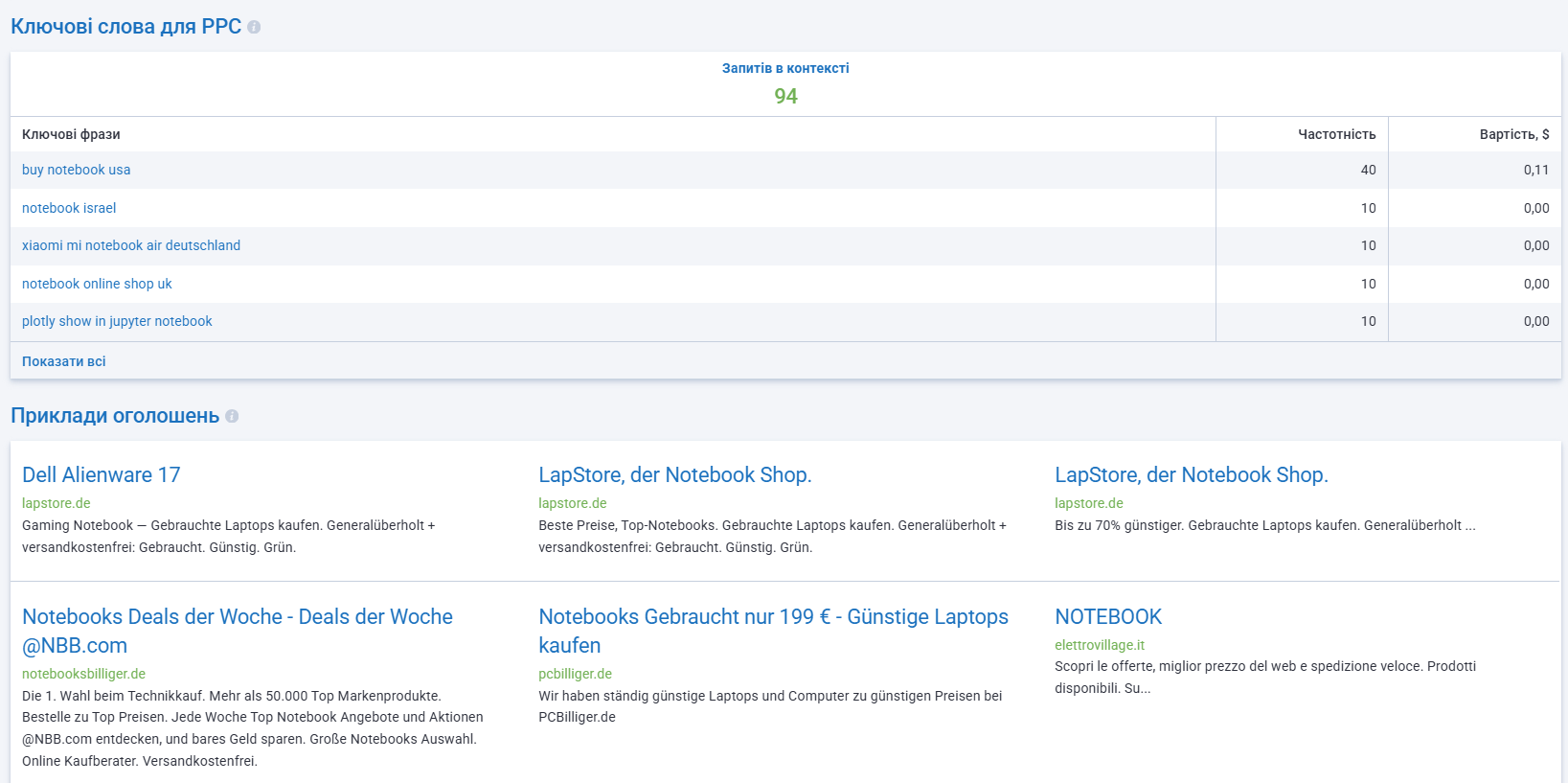
Task: Click the 'Die 1. Wahl beim Technikkauf' description
Action: point(253,728)
